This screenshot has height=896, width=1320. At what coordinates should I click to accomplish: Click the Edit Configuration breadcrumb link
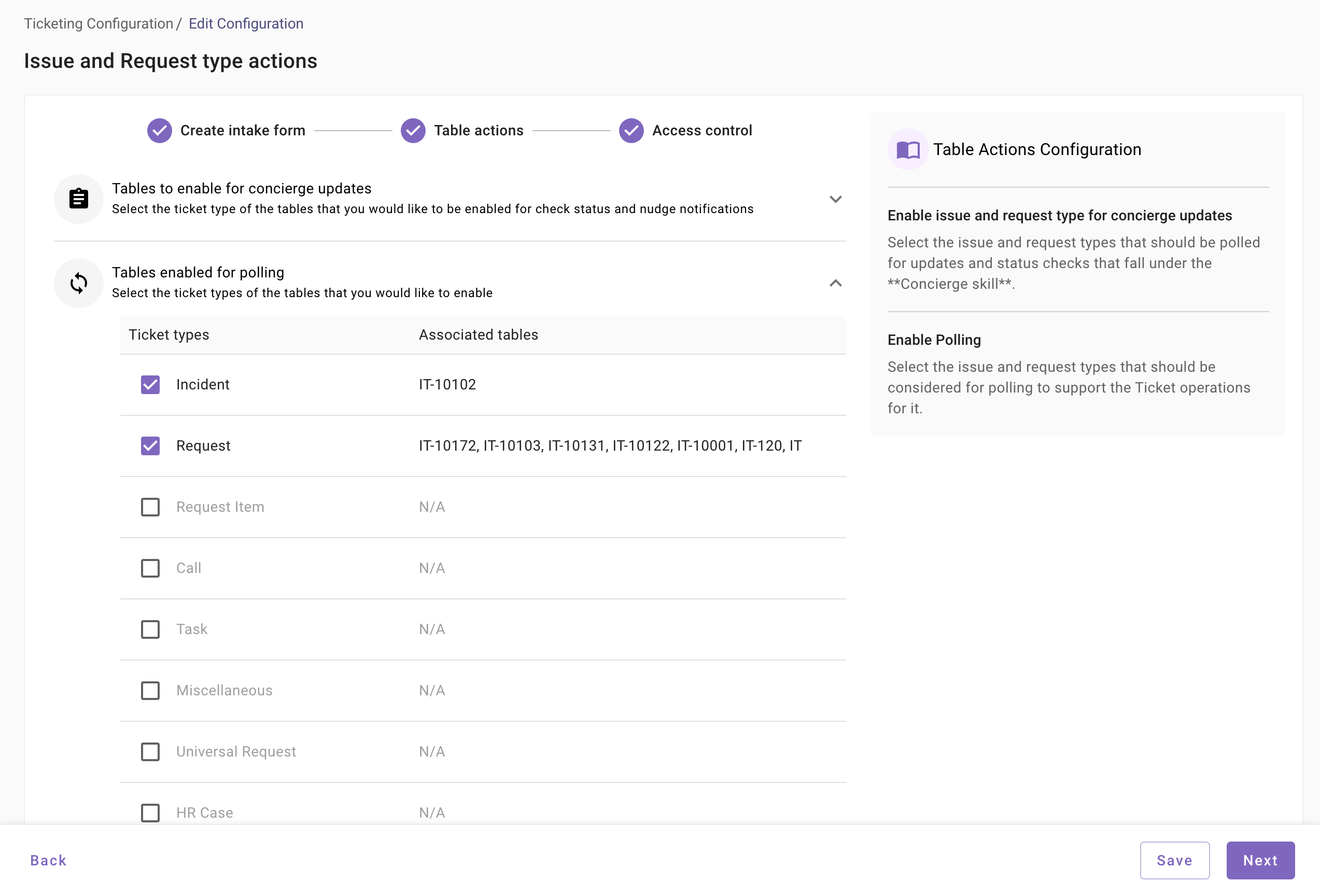tap(246, 24)
